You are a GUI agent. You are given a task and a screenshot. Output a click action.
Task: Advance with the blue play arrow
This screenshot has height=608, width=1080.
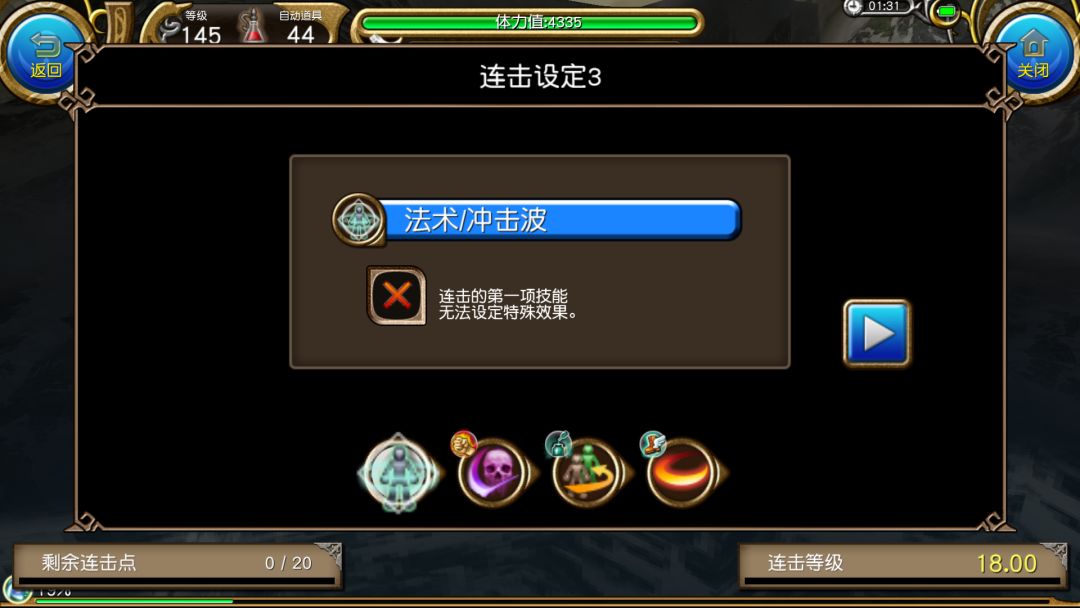(x=877, y=333)
